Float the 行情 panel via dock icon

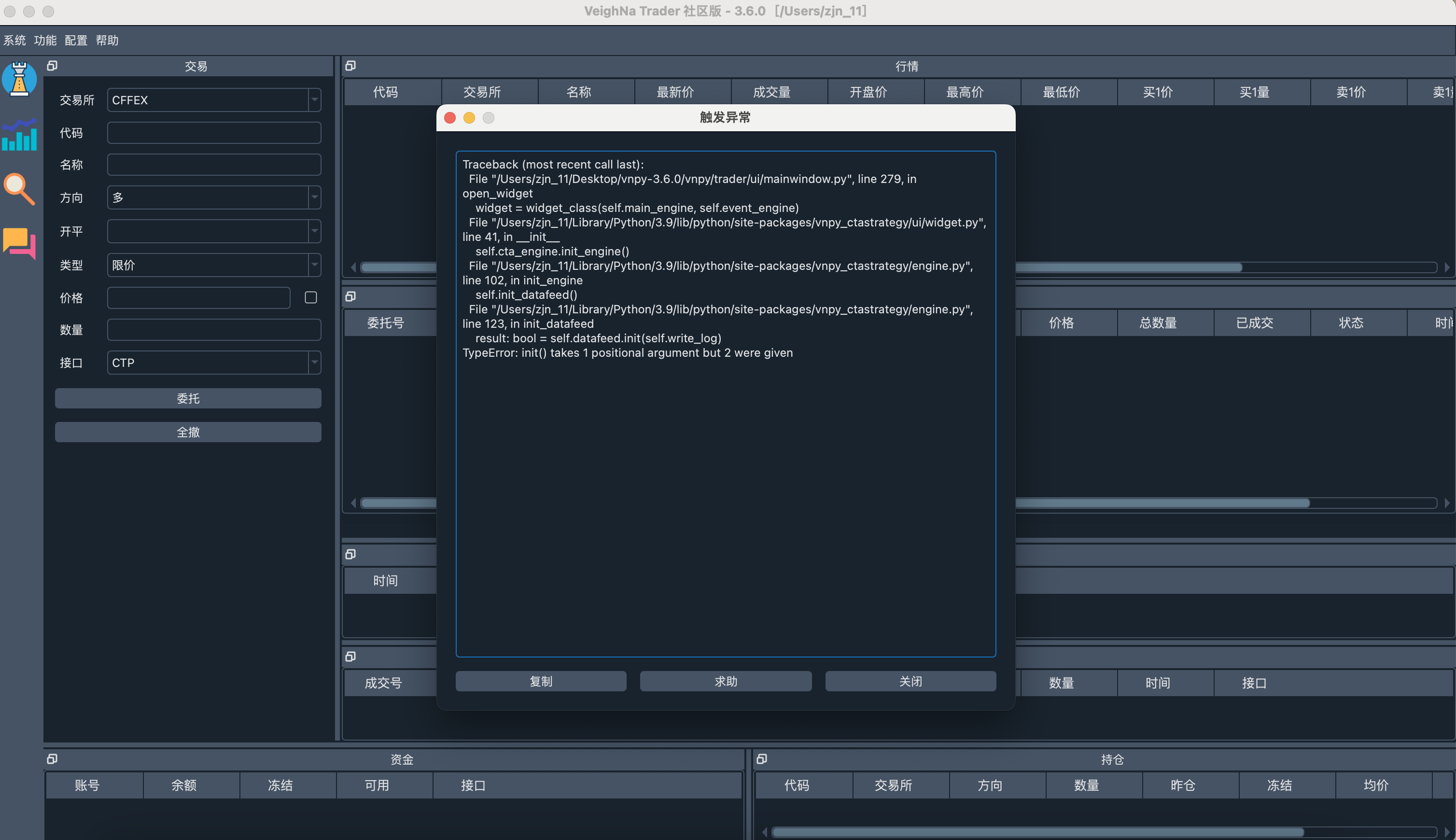click(x=350, y=66)
